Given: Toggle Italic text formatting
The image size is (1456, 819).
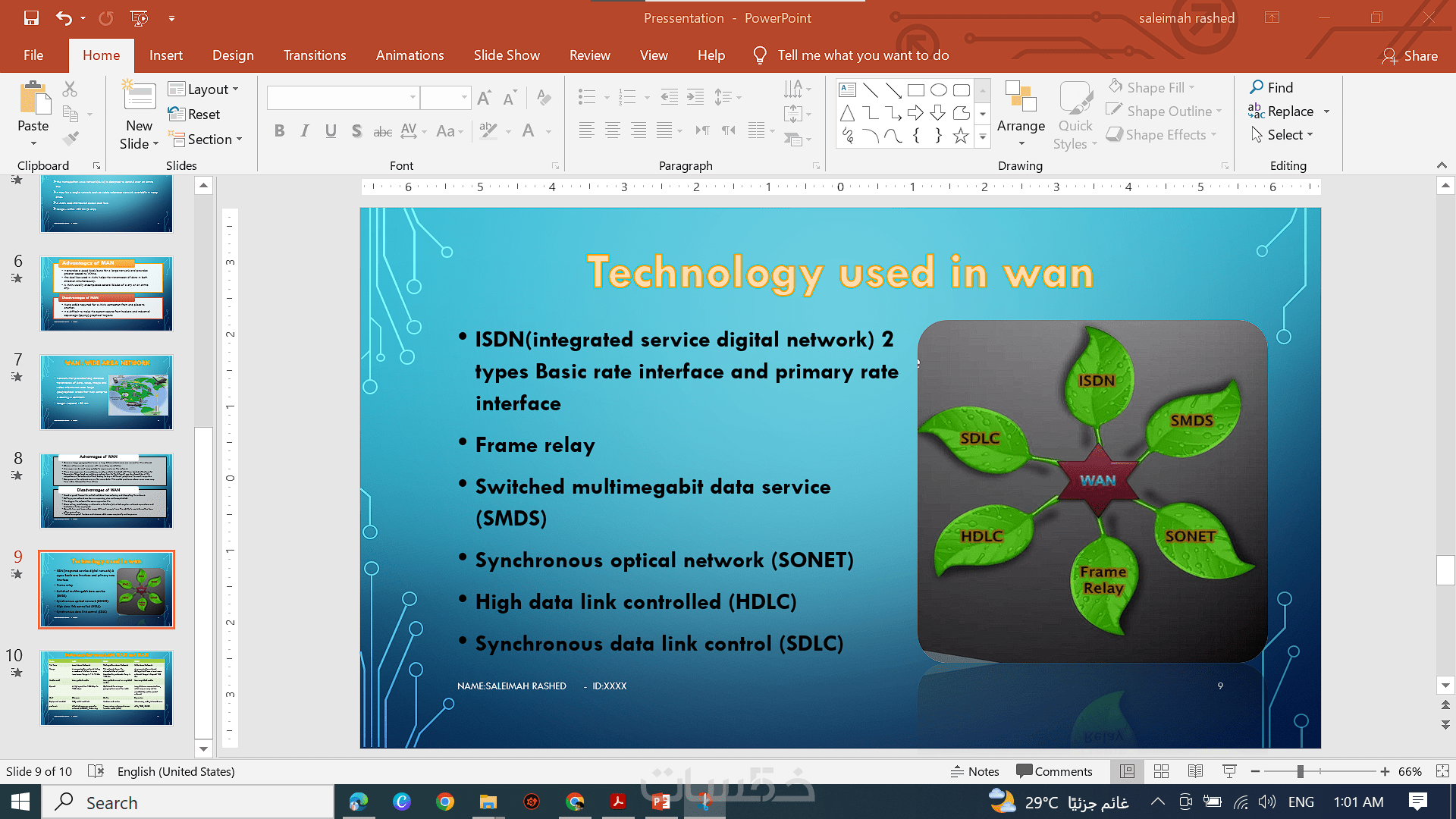Looking at the screenshot, I should [x=305, y=131].
